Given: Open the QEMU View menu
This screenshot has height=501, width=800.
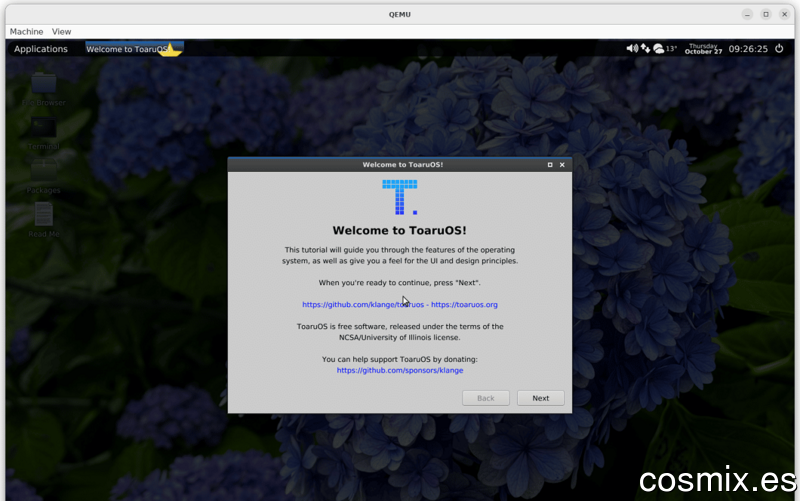Looking at the screenshot, I should [x=61, y=32].
